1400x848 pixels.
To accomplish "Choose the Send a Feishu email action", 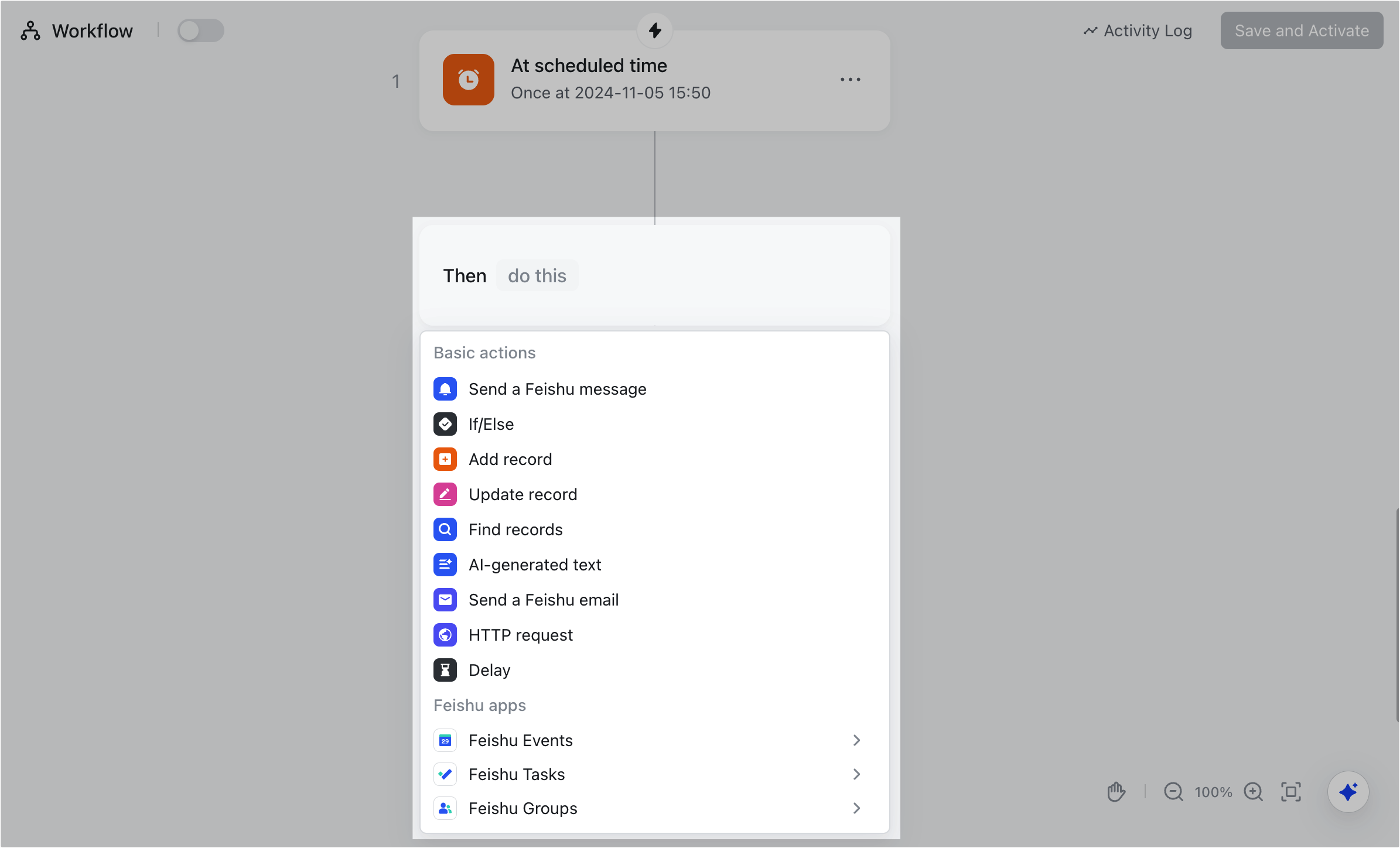I will (x=543, y=599).
